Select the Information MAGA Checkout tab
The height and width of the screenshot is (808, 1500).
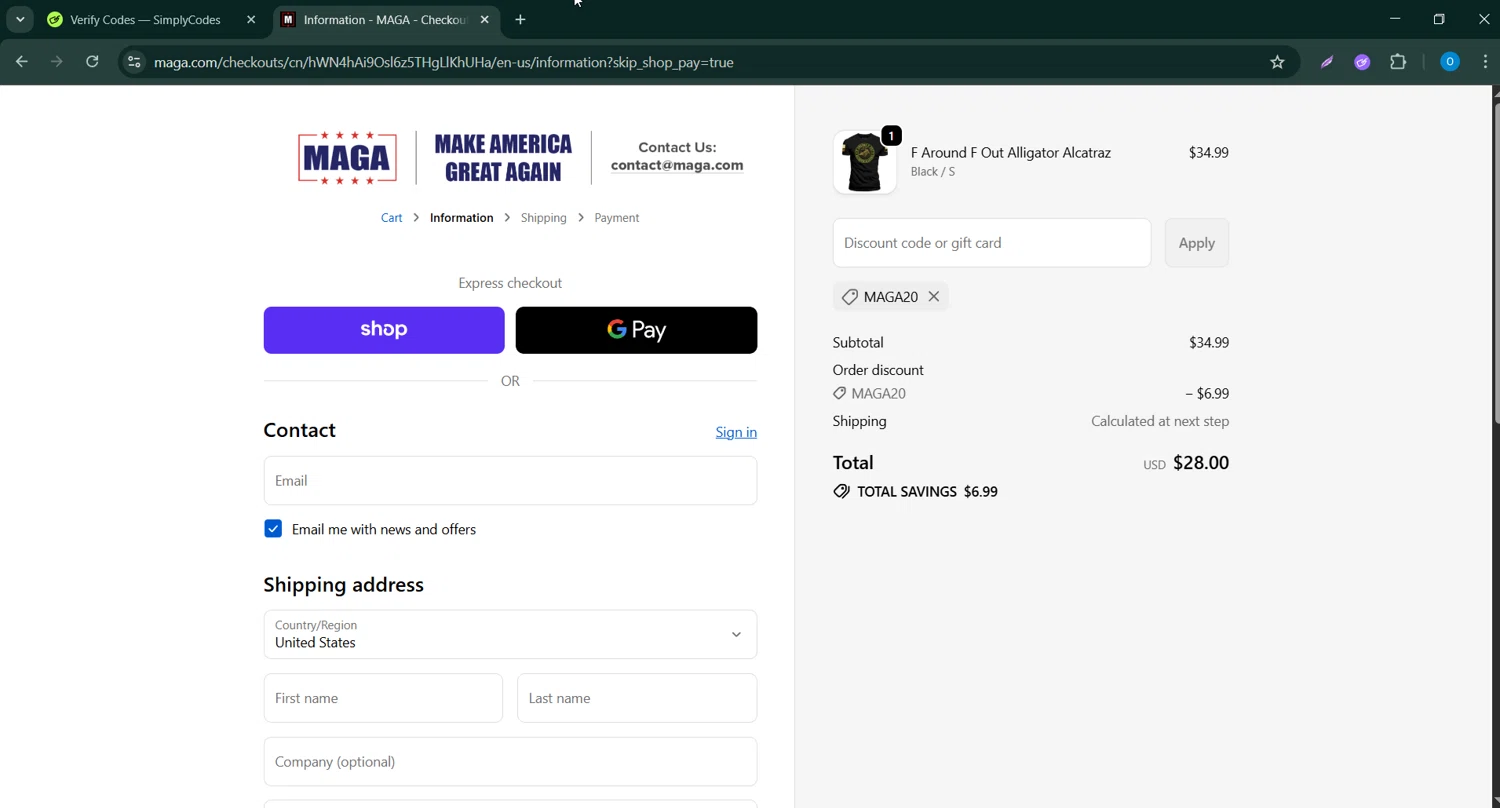pos(386,19)
